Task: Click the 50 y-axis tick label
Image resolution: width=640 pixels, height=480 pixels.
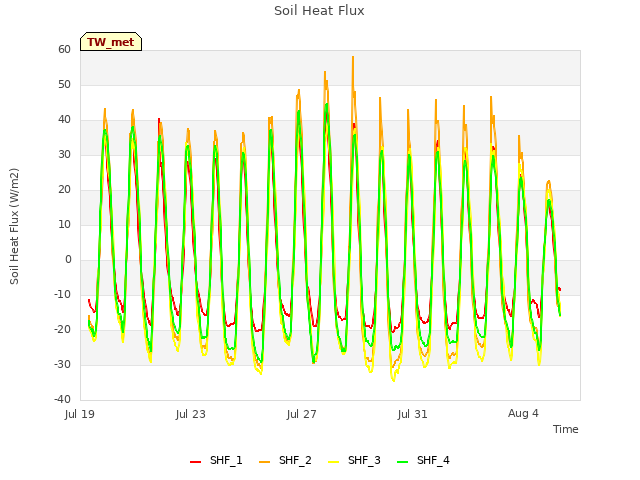Action: [64, 84]
